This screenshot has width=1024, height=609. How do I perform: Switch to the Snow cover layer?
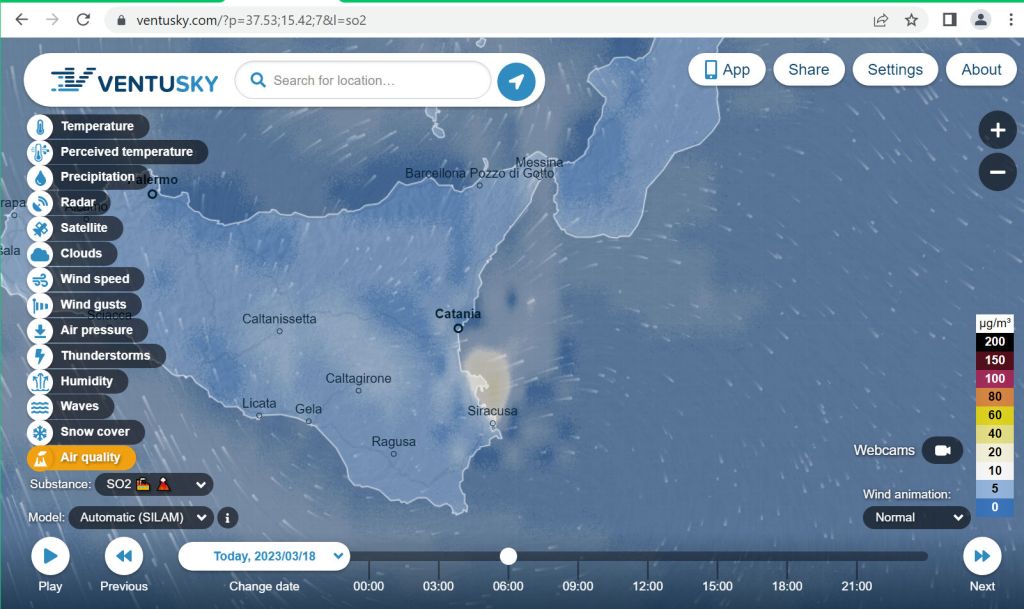coord(94,432)
